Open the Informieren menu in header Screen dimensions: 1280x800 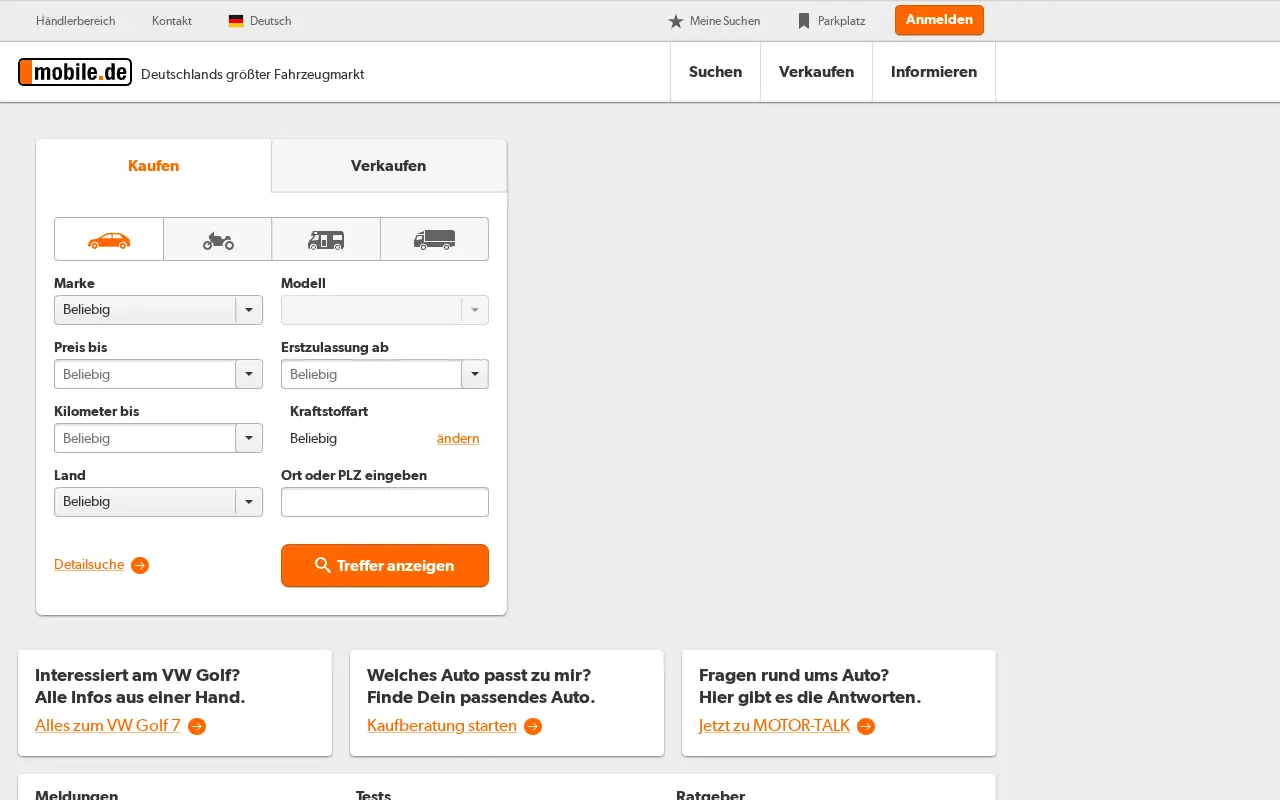click(x=934, y=72)
